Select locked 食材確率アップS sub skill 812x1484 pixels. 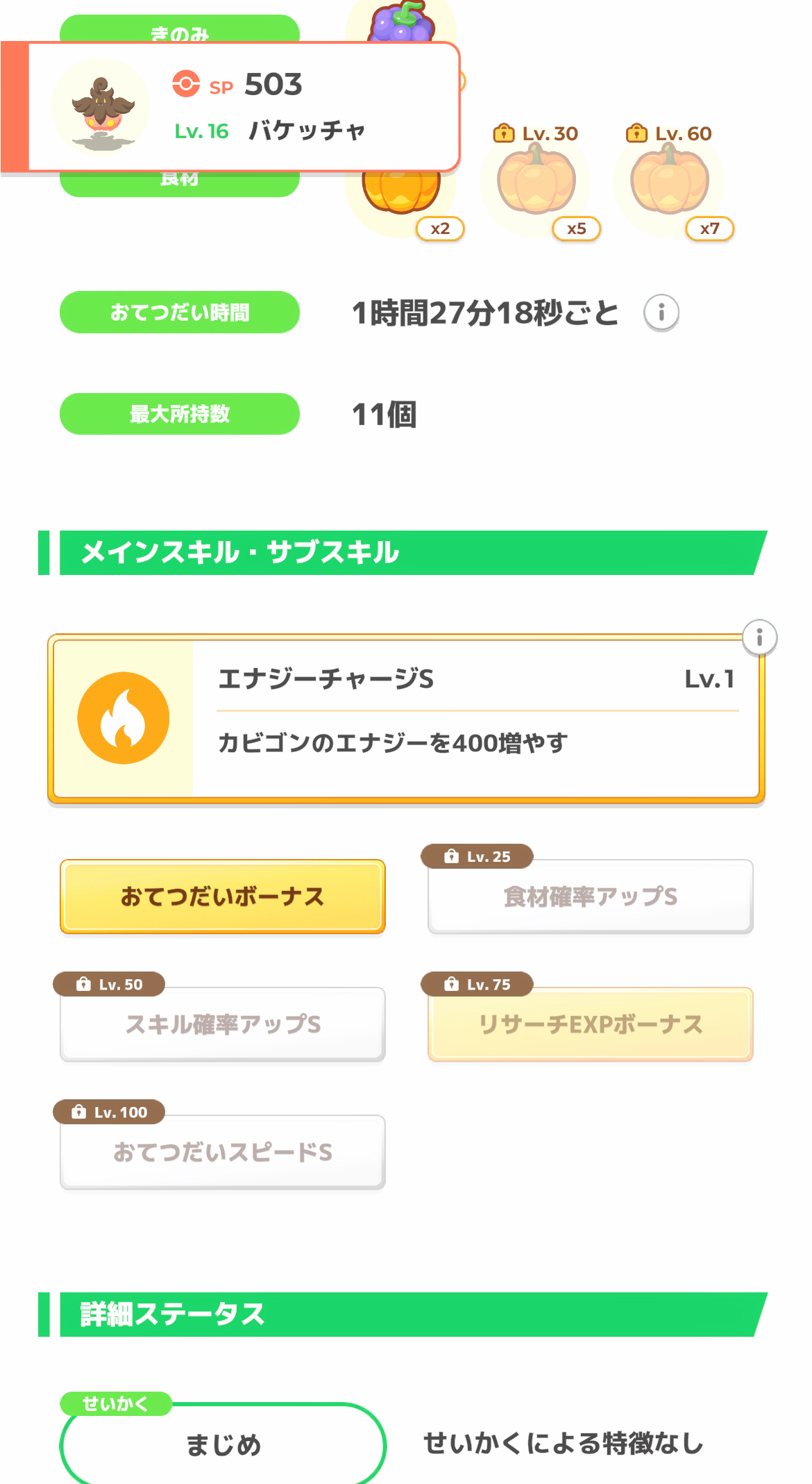pyautogui.click(x=590, y=897)
